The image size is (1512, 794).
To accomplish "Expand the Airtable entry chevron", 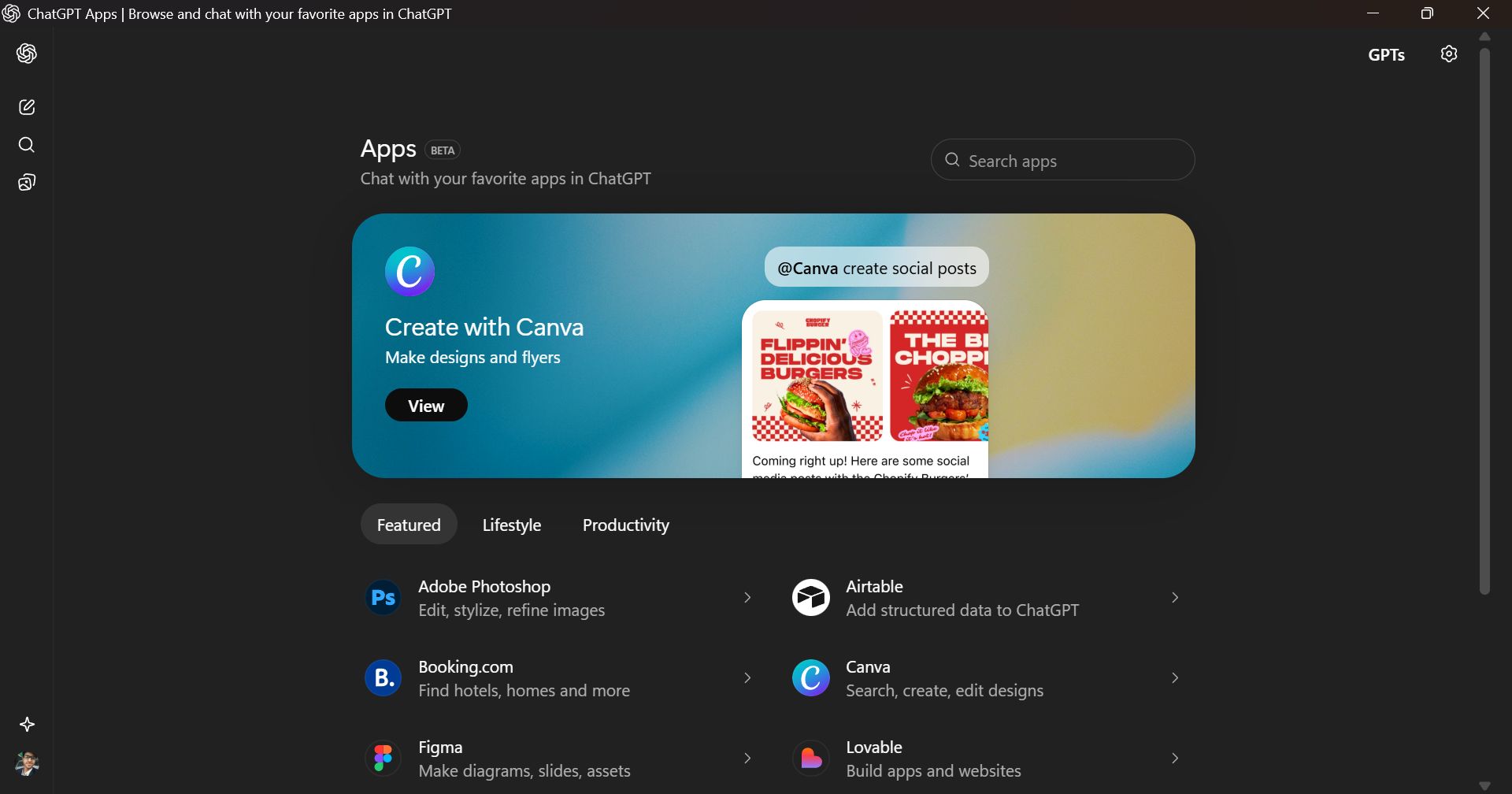I will click(x=1175, y=598).
